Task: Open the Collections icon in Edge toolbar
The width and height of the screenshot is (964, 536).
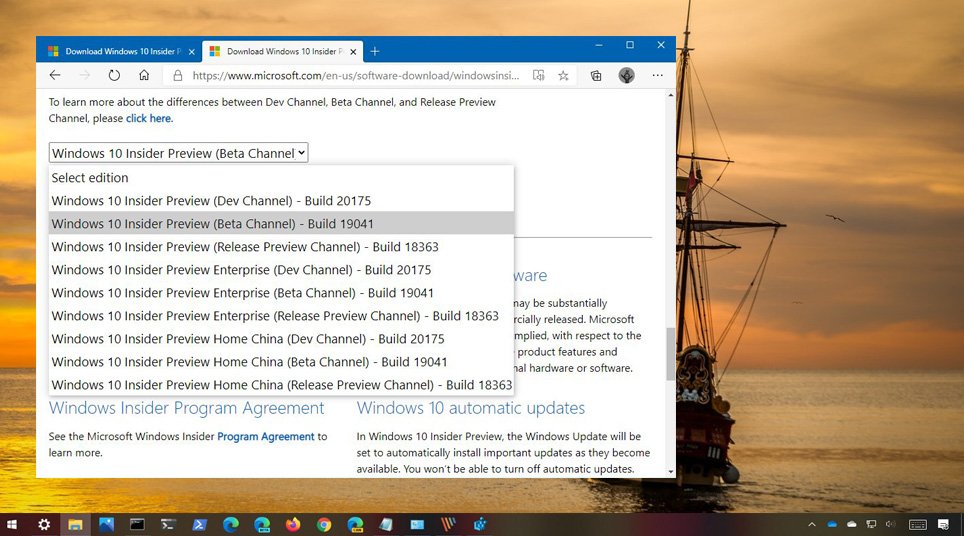Action: pyautogui.click(x=596, y=75)
